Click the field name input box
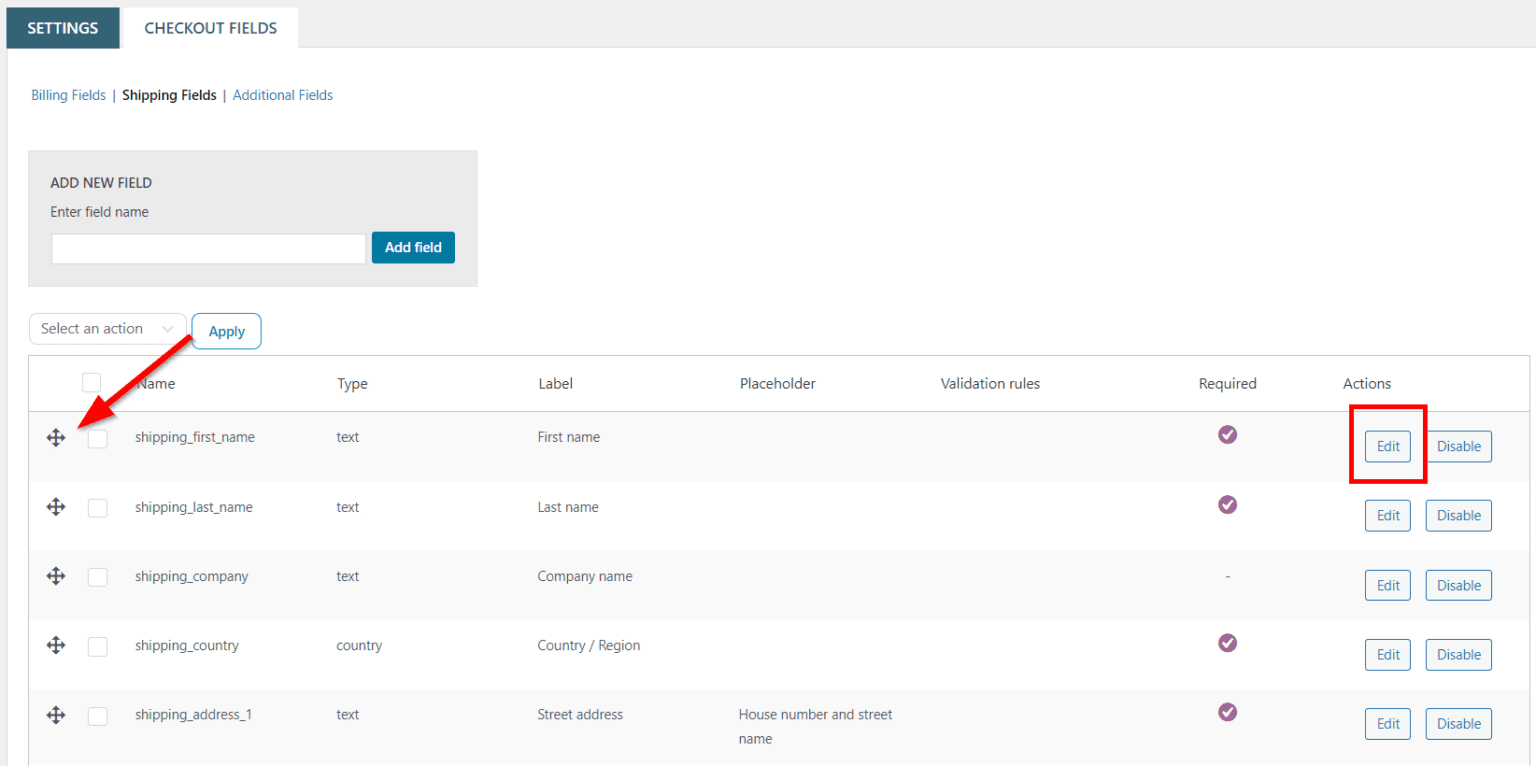The image size is (1536, 766). click(207, 247)
